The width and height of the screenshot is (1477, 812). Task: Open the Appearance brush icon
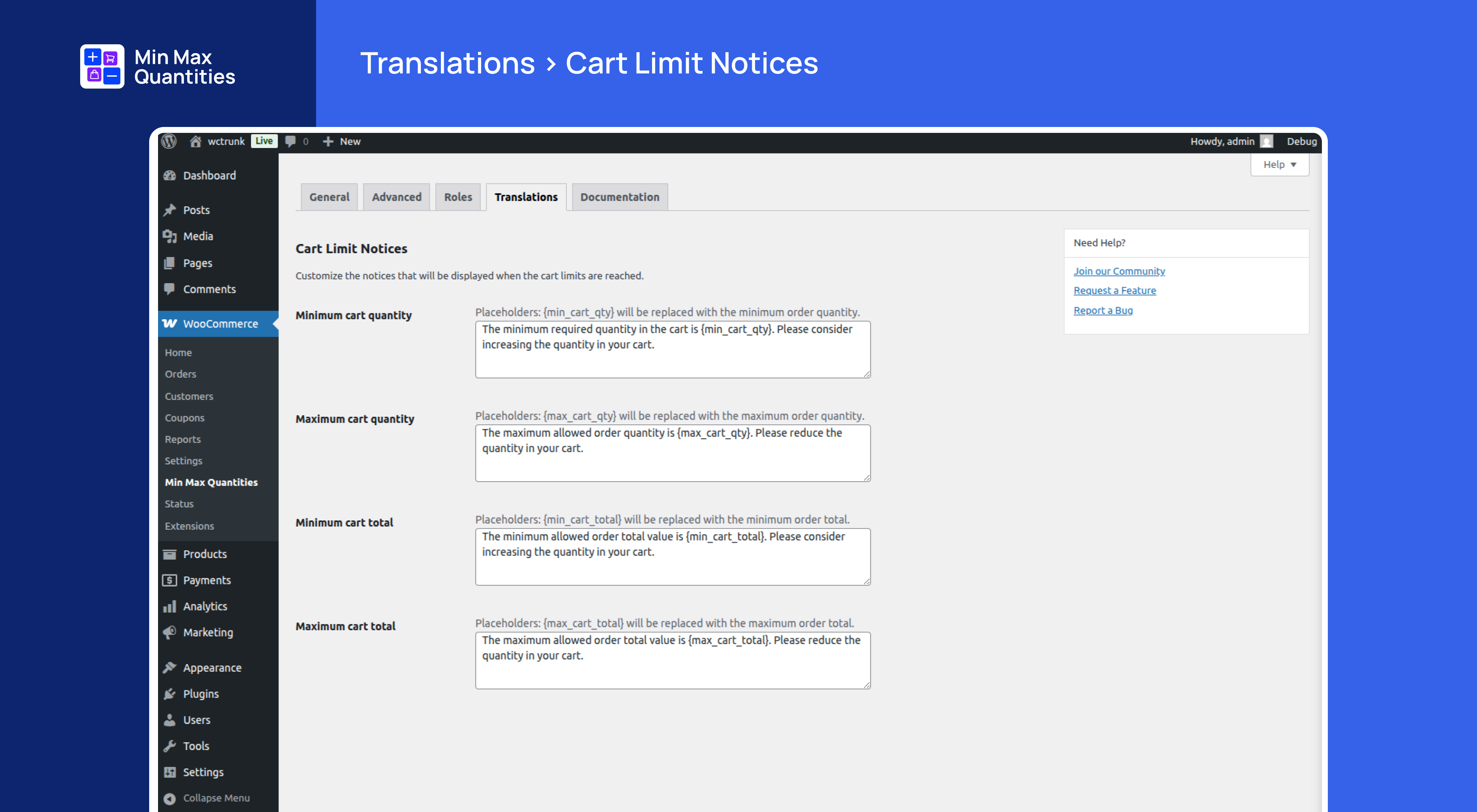[170, 667]
